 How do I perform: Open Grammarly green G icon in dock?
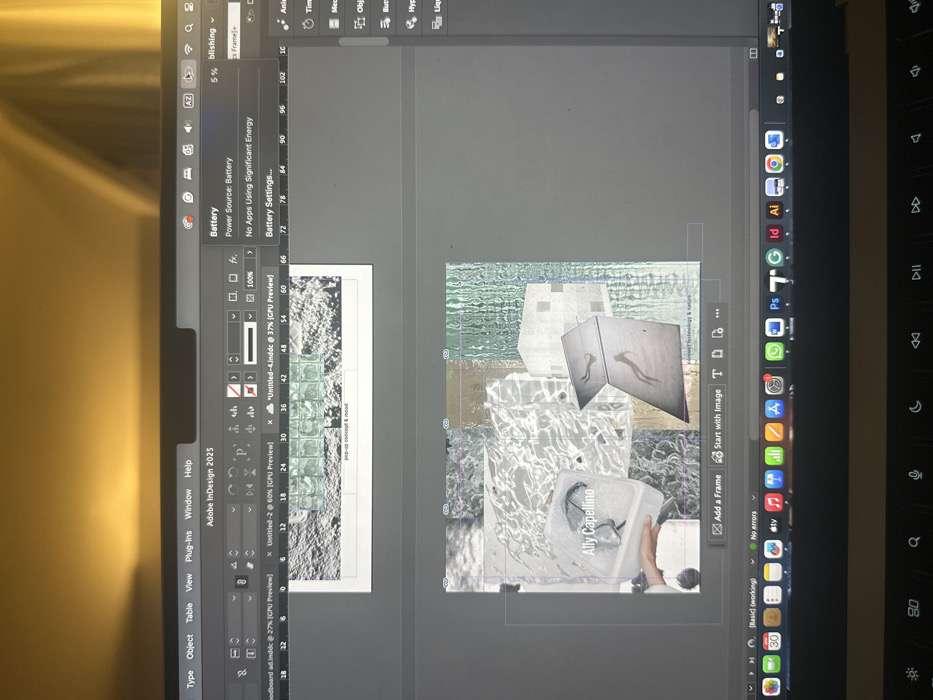click(774, 257)
